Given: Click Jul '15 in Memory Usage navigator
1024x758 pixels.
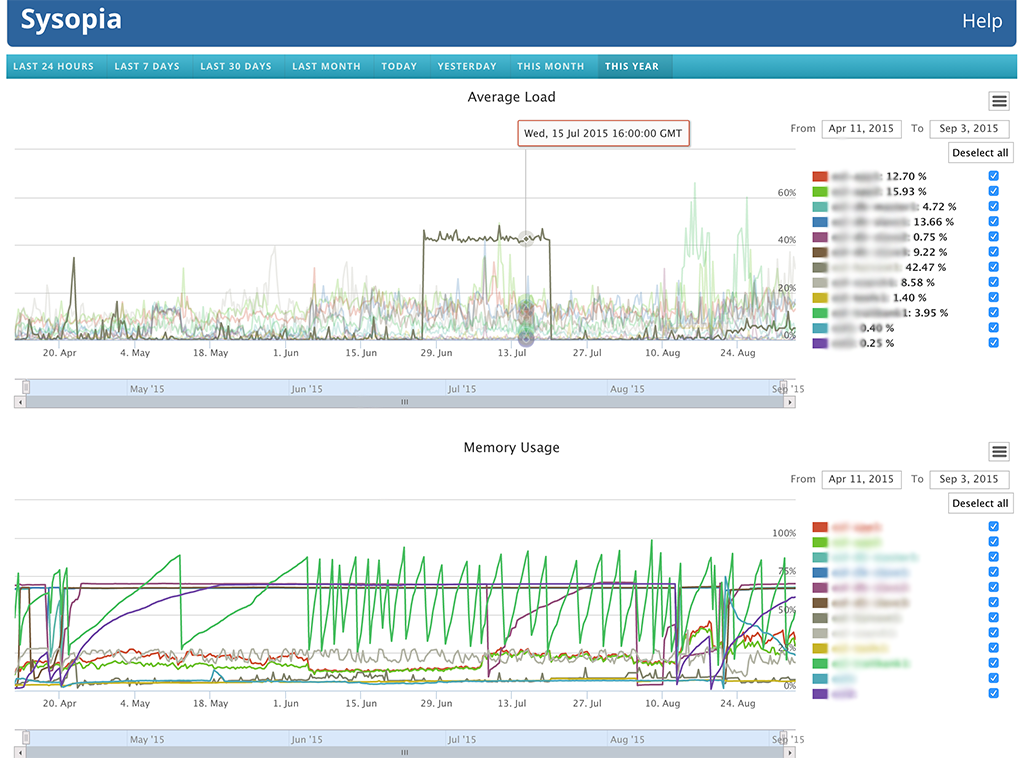Looking at the screenshot, I should (462, 740).
